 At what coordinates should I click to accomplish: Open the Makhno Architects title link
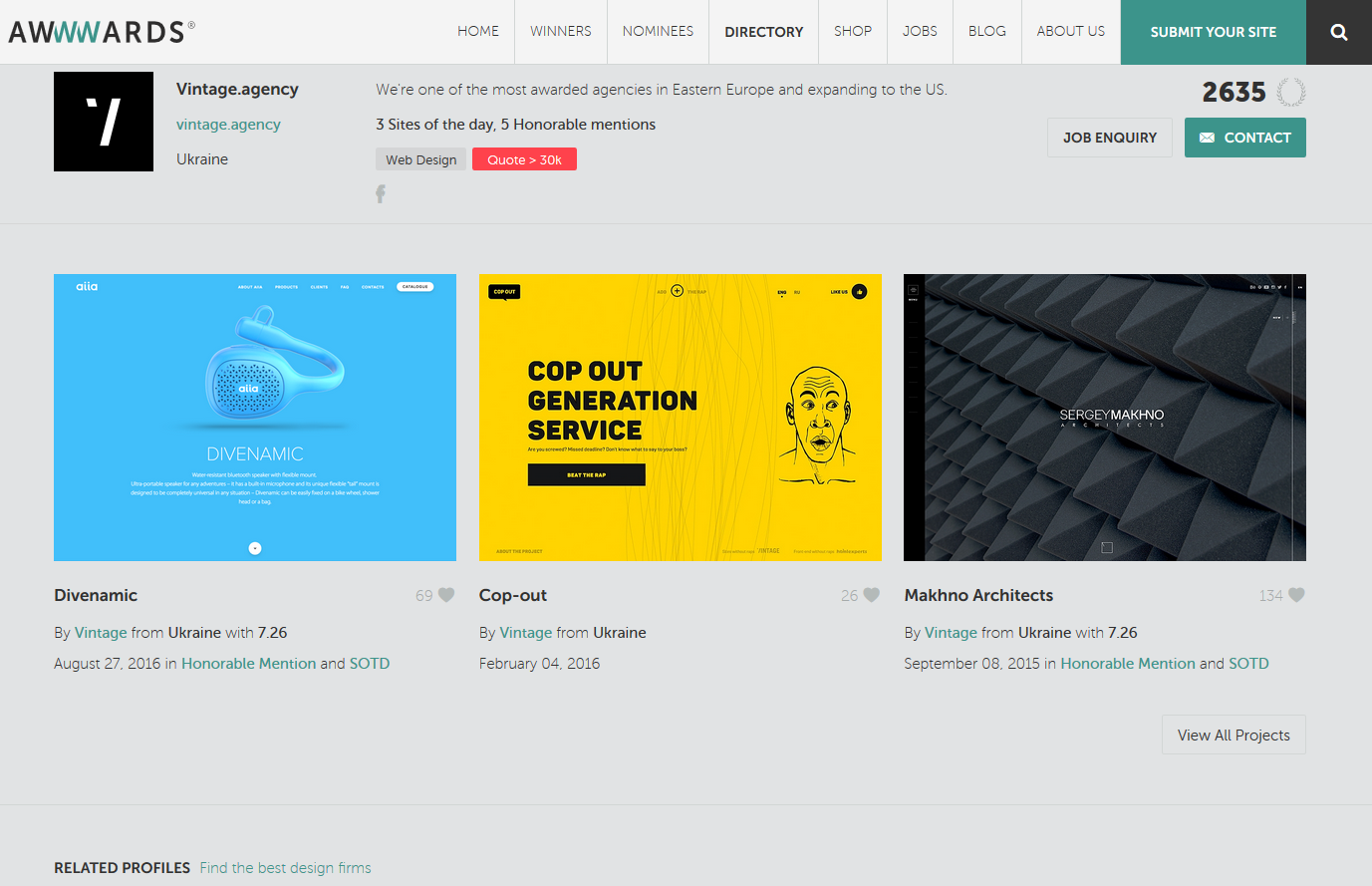[x=978, y=595]
